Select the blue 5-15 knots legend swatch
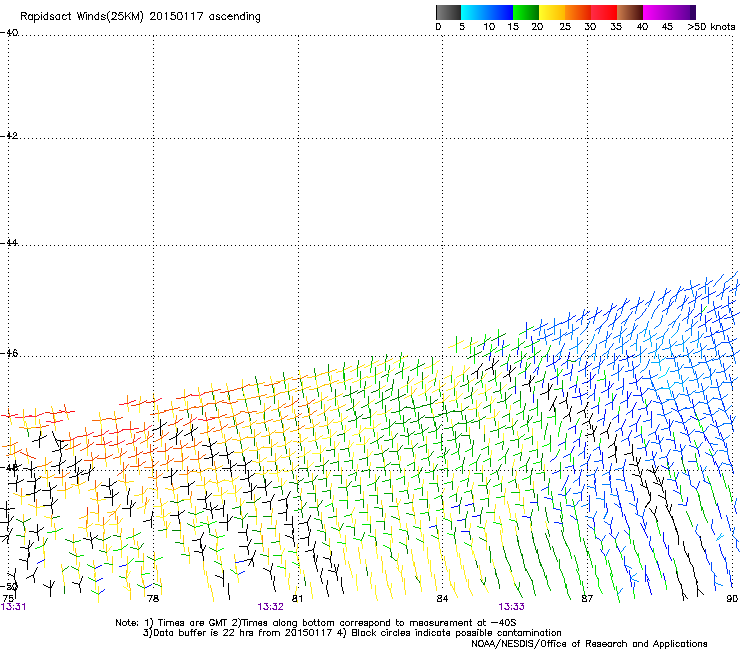The height and width of the screenshot is (650, 740). click(487, 12)
